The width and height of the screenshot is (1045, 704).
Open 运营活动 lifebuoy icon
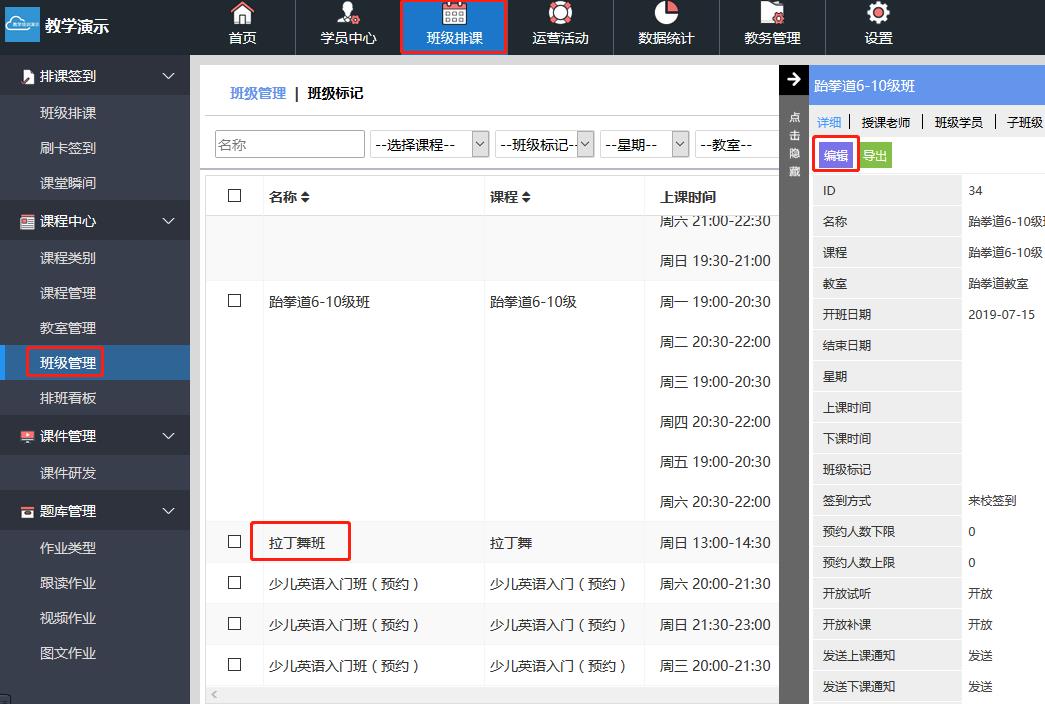click(x=560, y=14)
